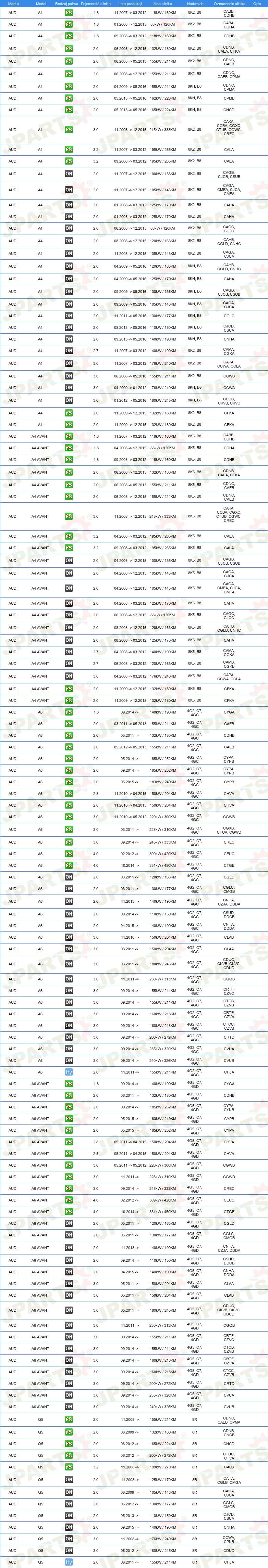Click the 'Rodzaj paliwa' column header
The width and height of the screenshot is (268, 1568).
coord(67,4)
